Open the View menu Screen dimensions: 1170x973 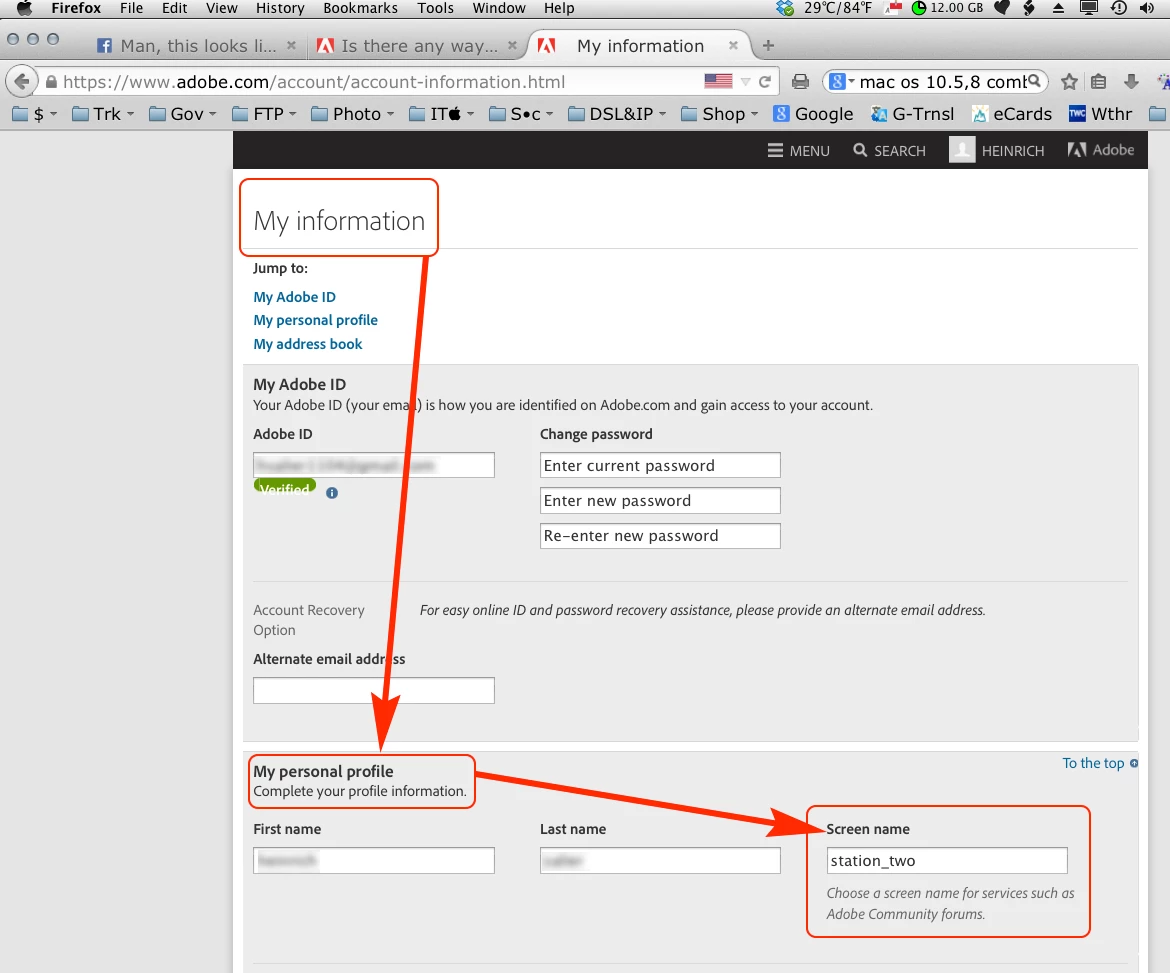point(222,8)
